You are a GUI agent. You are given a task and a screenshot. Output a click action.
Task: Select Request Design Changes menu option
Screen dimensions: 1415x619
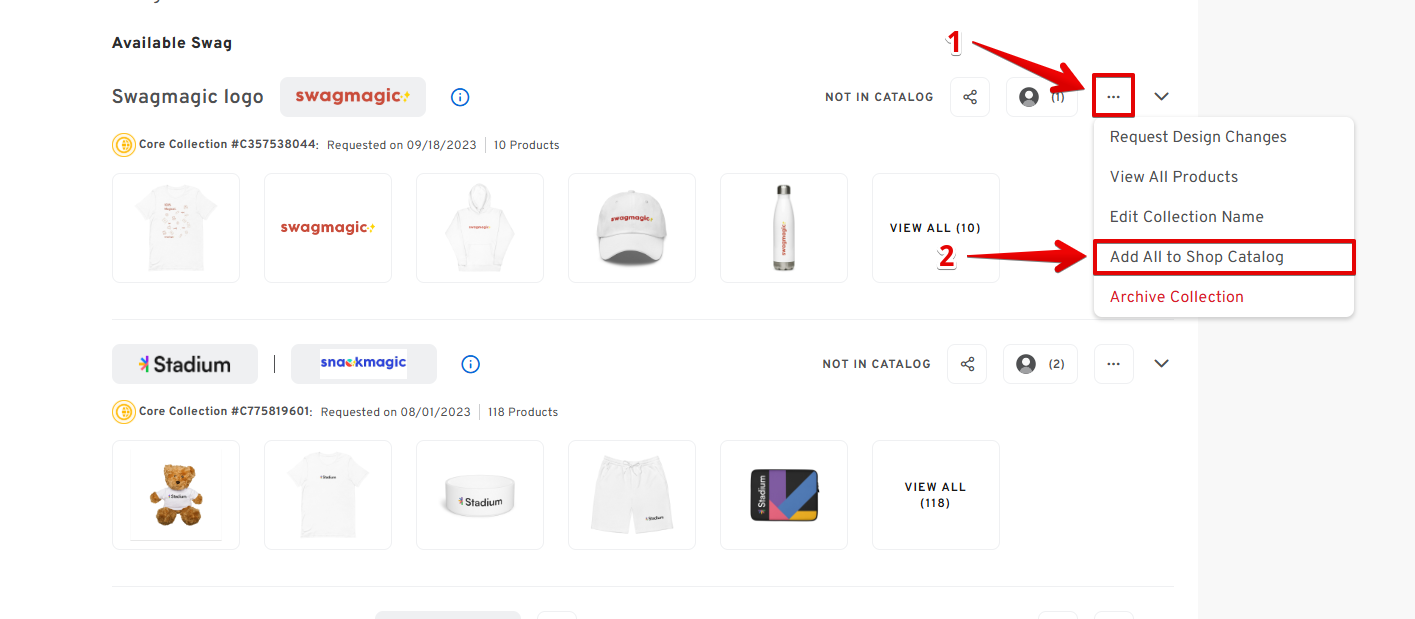click(1198, 137)
